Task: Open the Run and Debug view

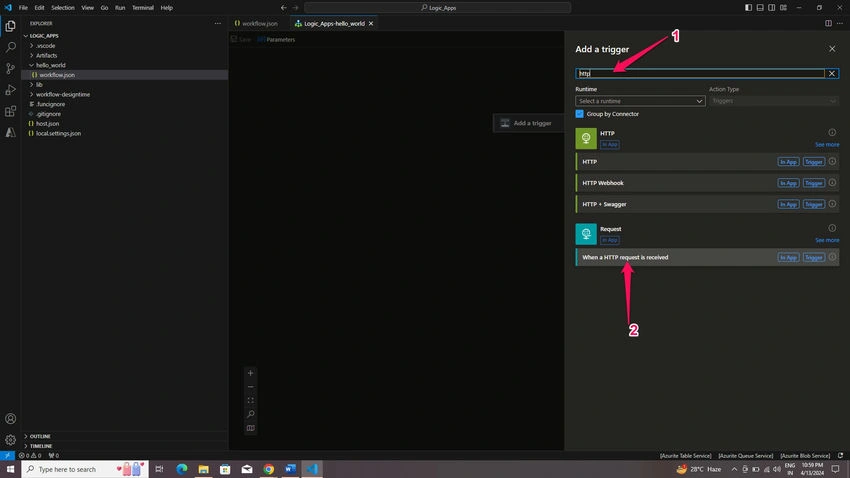Action: tap(10, 89)
